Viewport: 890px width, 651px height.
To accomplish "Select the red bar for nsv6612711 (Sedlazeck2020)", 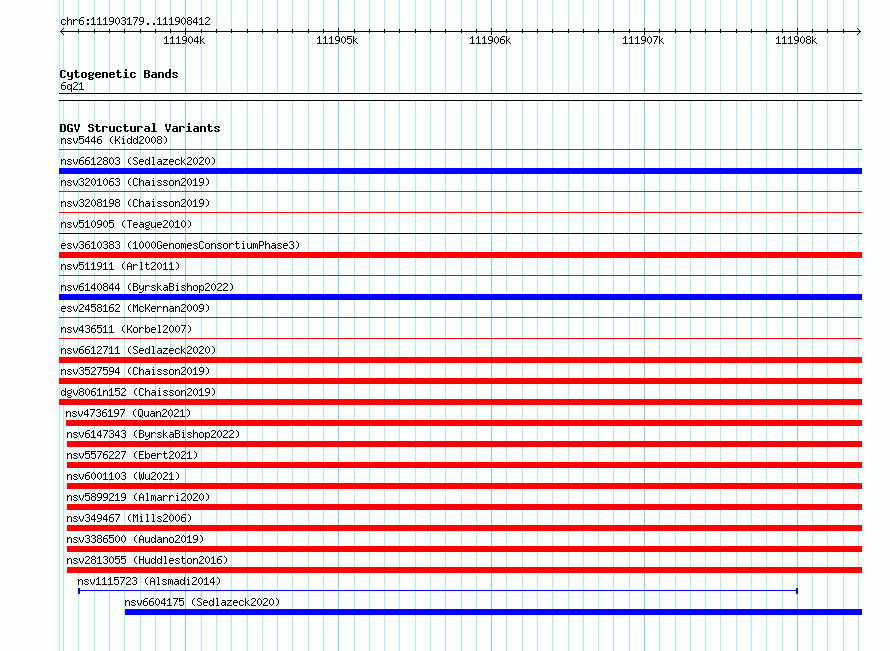I will pyautogui.click(x=460, y=360).
